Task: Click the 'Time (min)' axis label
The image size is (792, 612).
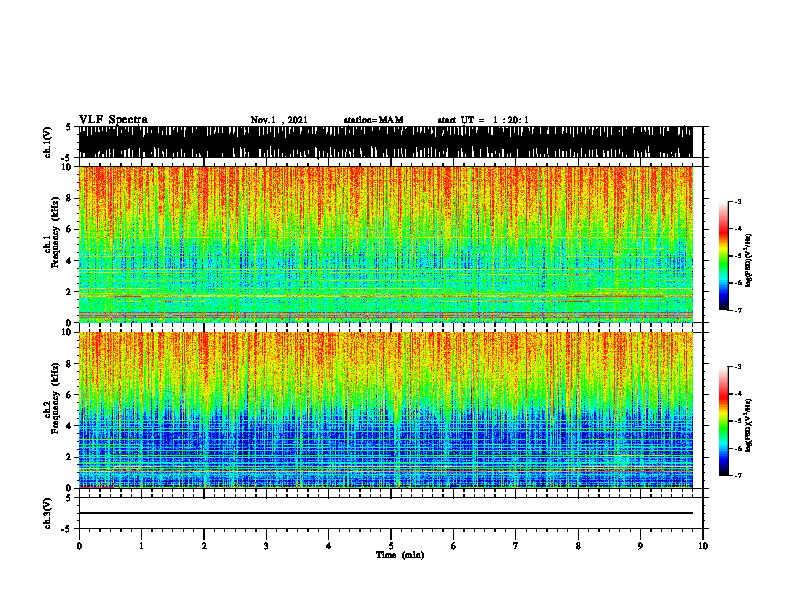Action: pyautogui.click(x=400, y=555)
